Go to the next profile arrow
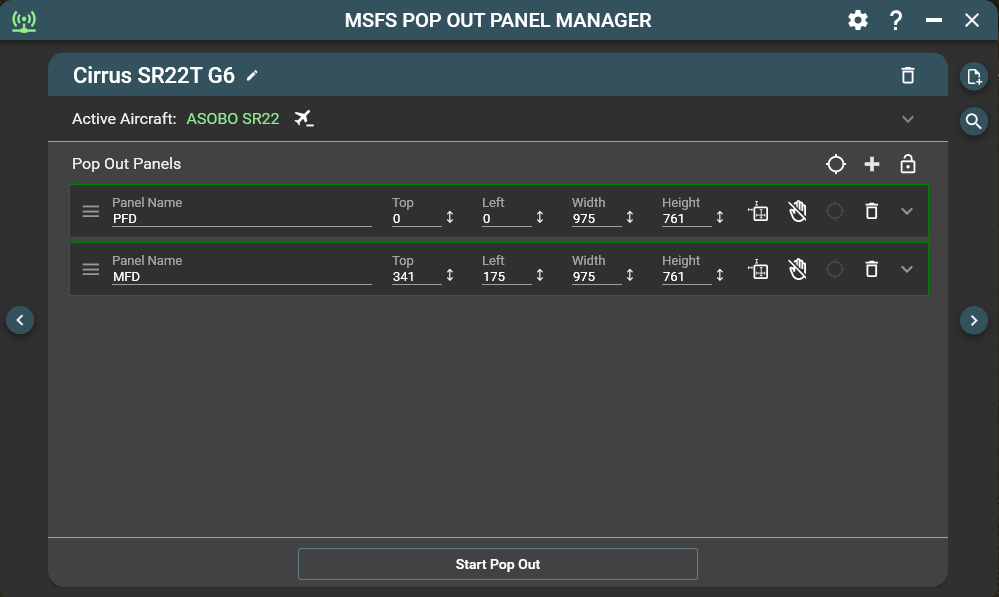This screenshot has height=597, width=999. pyautogui.click(x=974, y=320)
